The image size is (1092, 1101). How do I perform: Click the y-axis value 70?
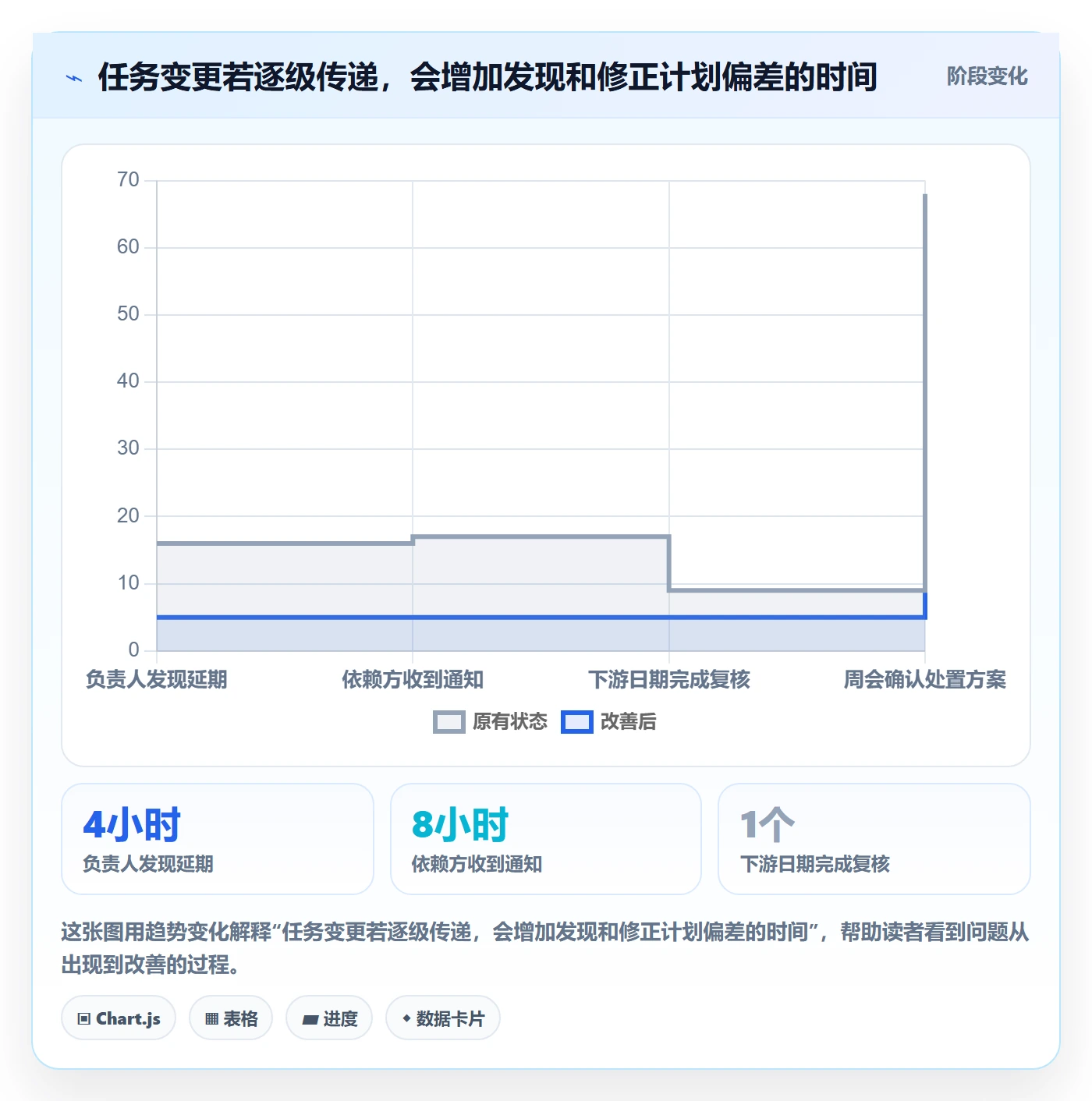tap(128, 180)
